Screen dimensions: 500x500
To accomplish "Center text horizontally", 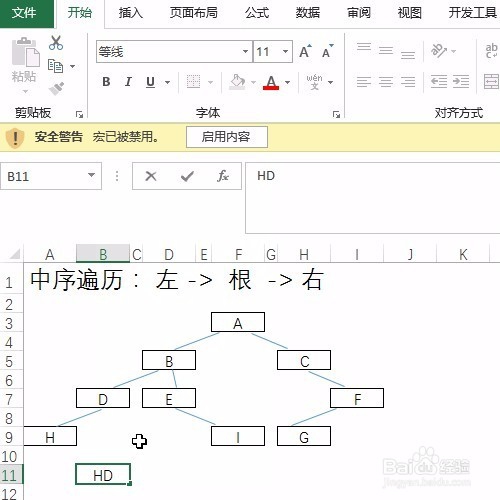I will [386, 82].
